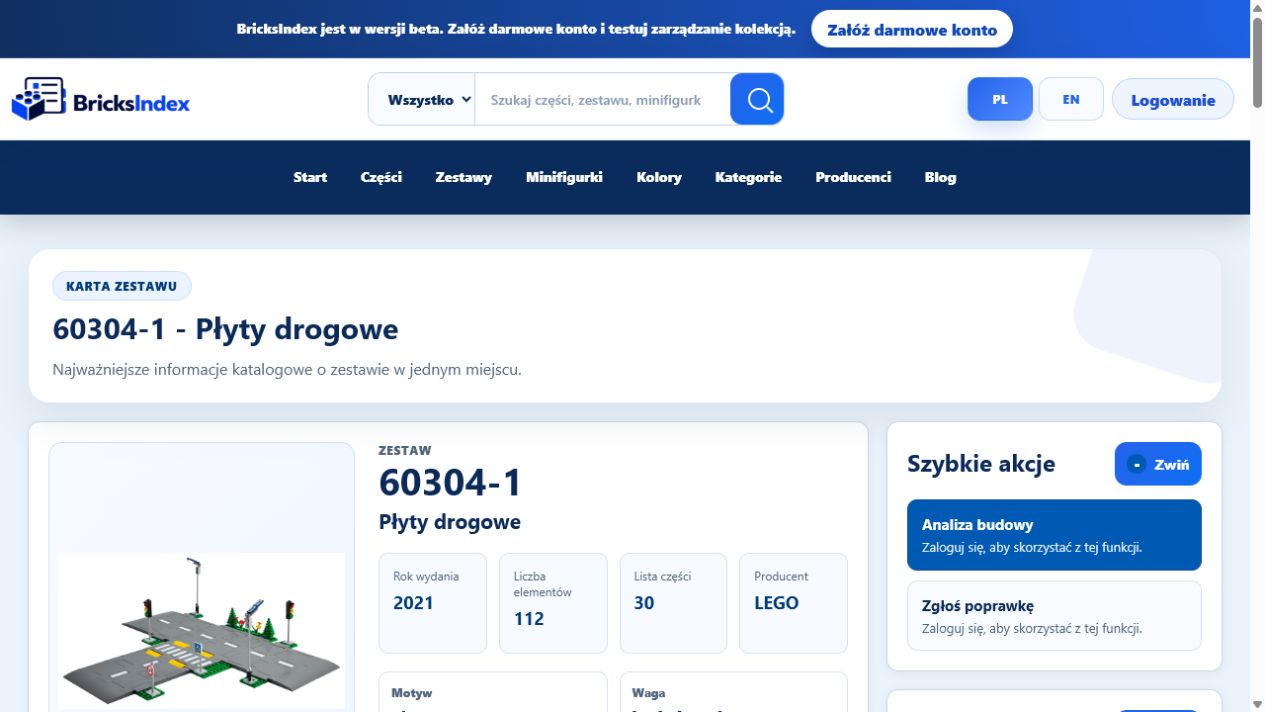Open the Start menu item
Screen dimensions: 1265x712
point(310,177)
